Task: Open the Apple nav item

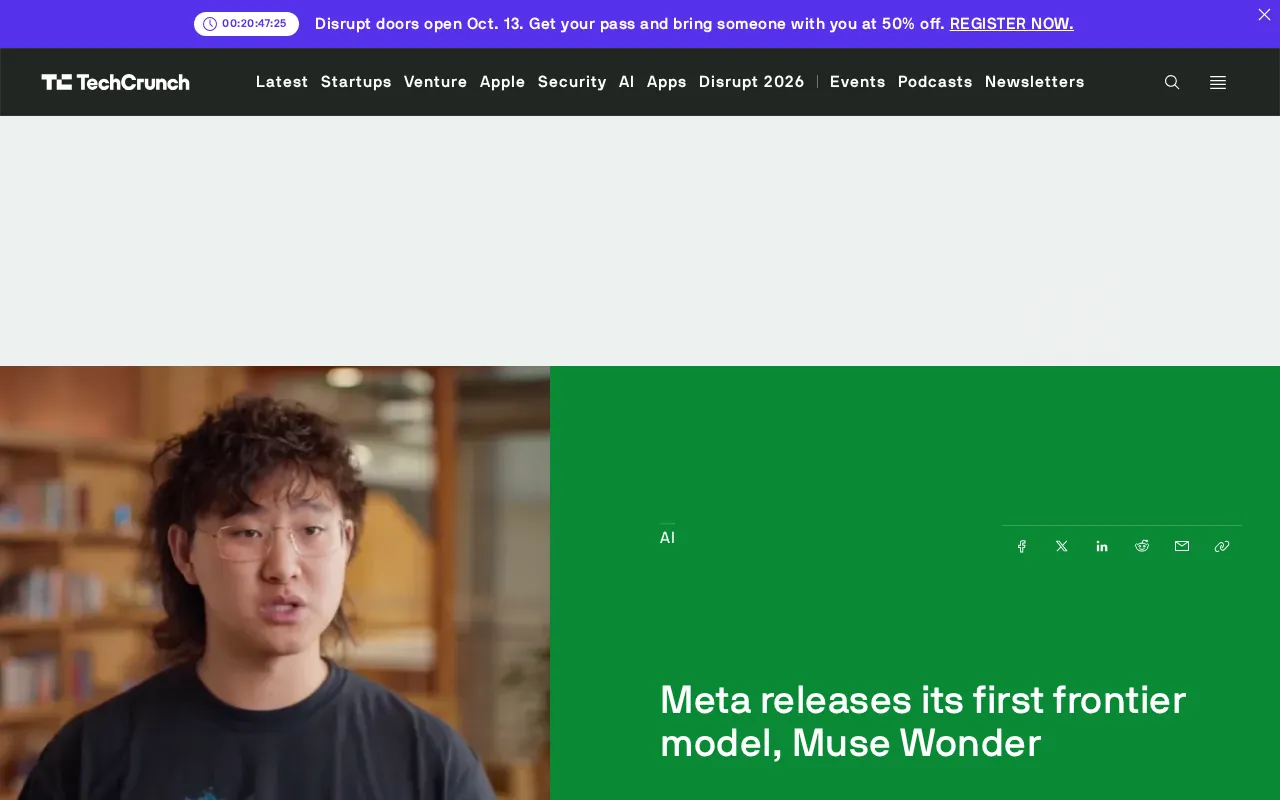Action: click(x=503, y=82)
